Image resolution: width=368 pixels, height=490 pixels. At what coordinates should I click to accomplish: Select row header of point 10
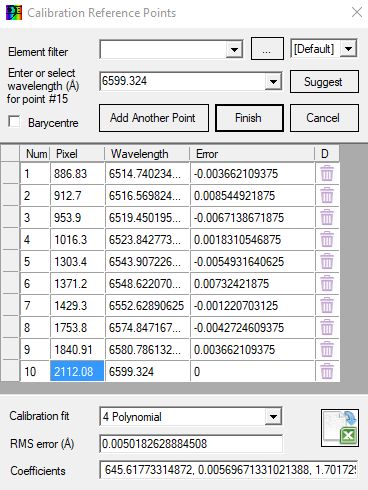pyautogui.click(x=10, y=371)
